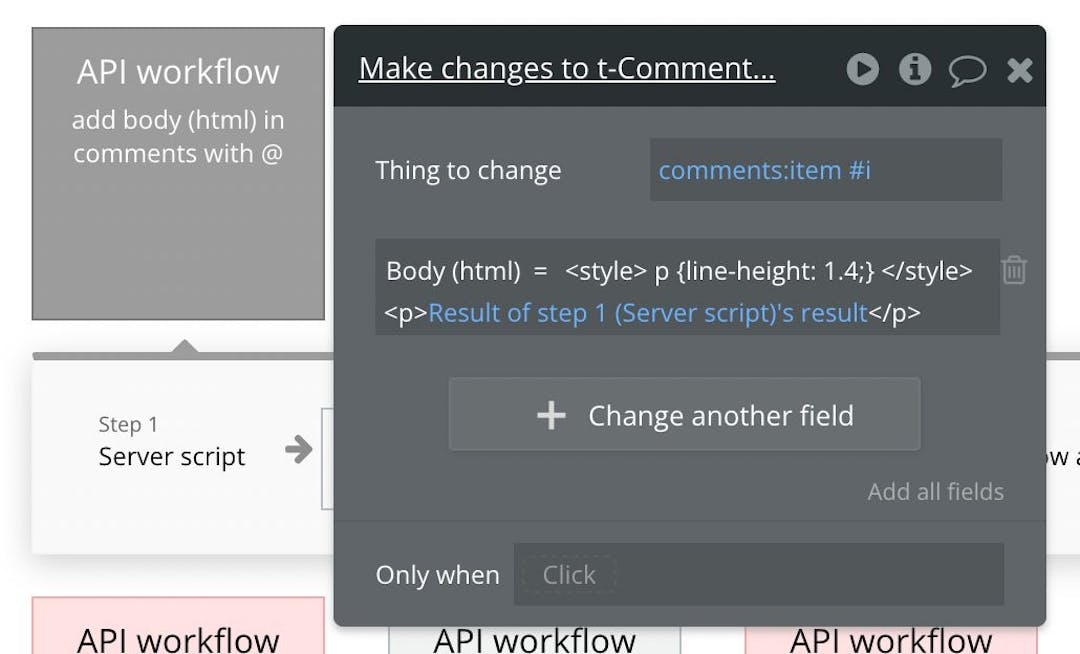This screenshot has height=654, width=1080.
Task: Click into the style line-height expression text
Action: 768,271
